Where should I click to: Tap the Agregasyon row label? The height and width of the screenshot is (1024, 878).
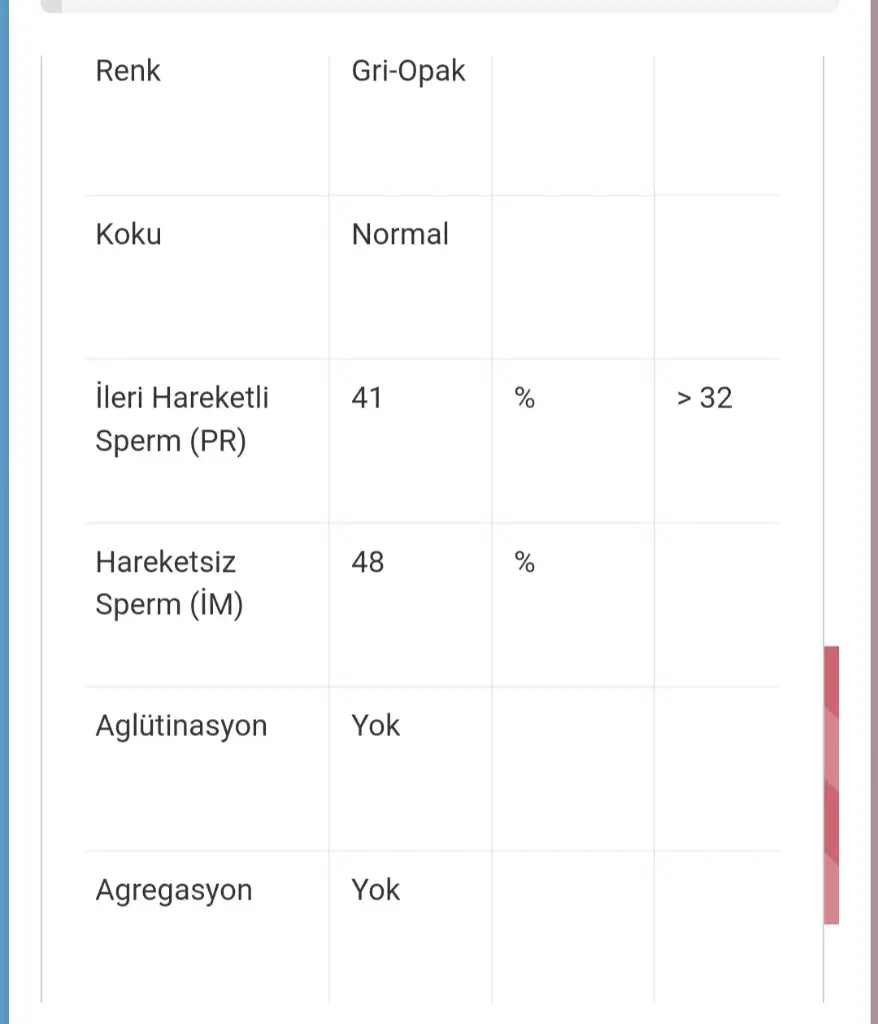174,890
